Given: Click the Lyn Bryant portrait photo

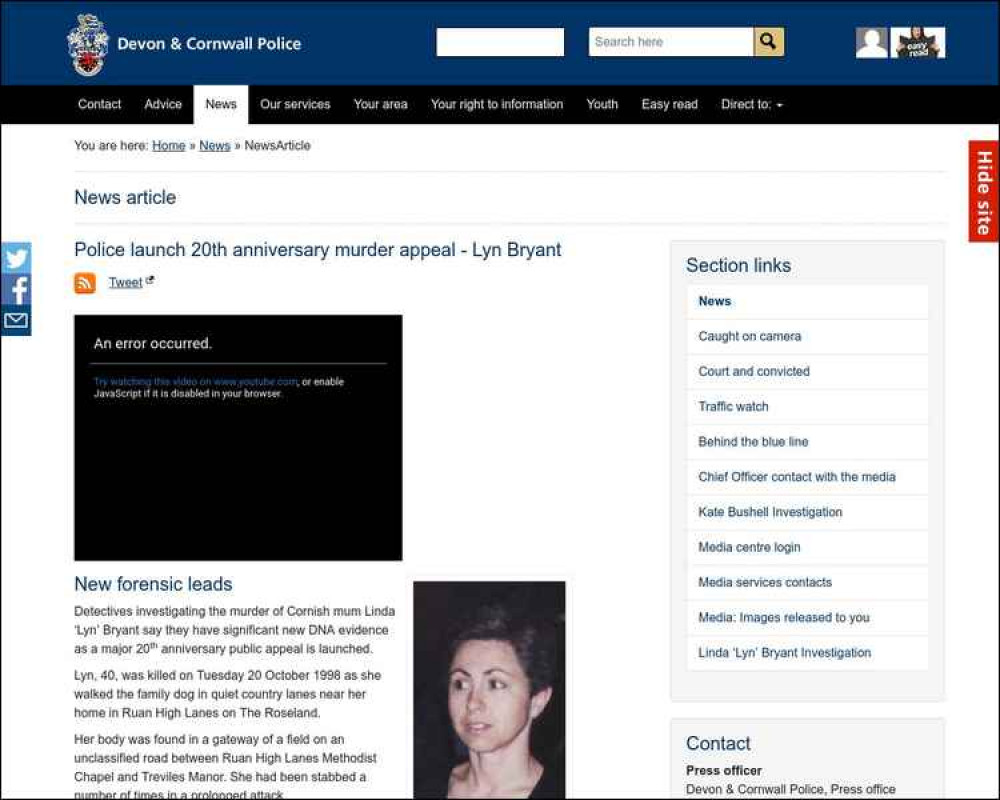Looking at the screenshot, I should [489, 690].
